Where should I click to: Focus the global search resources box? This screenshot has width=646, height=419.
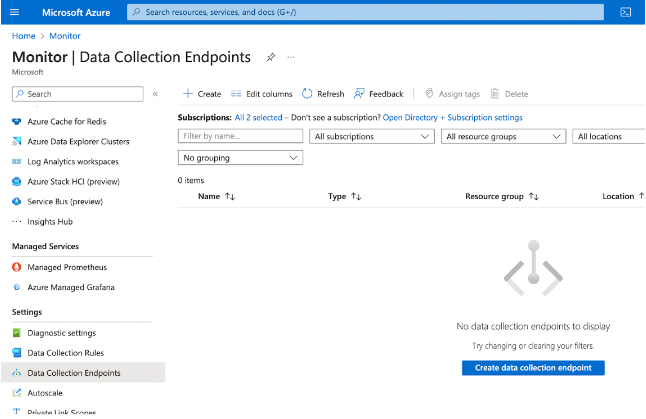[x=365, y=12]
